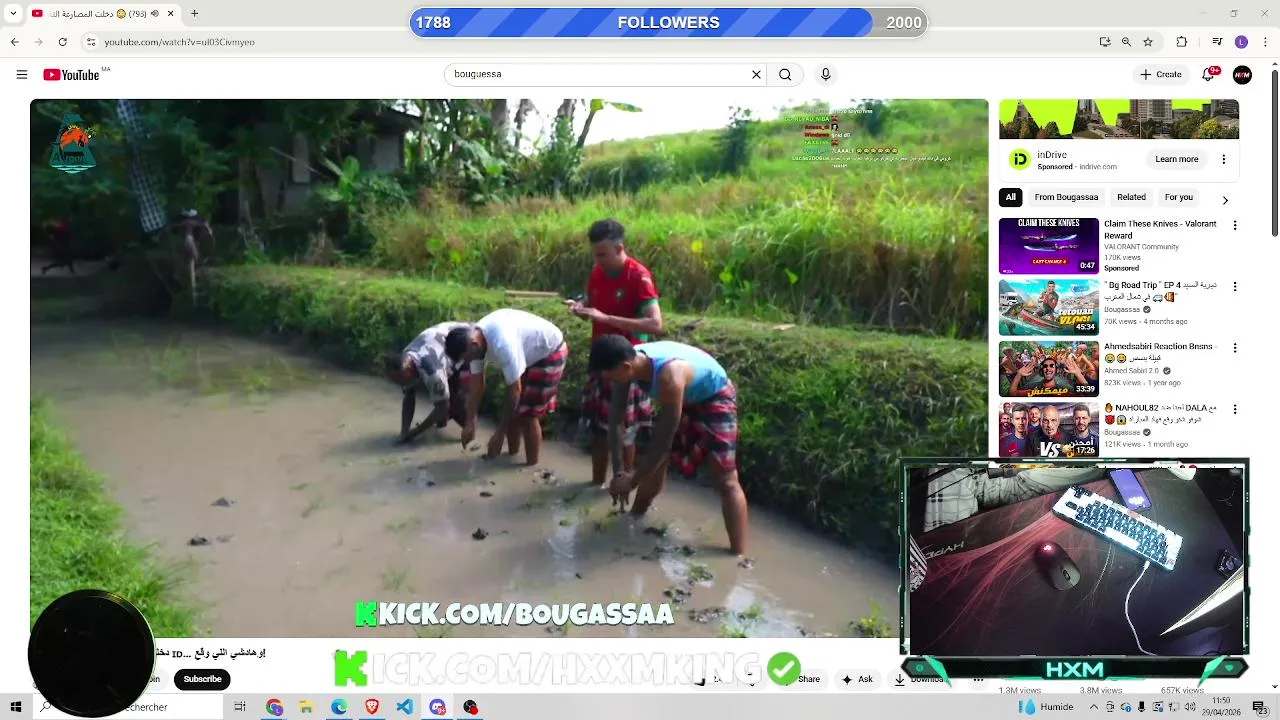
Task: Reload the YouTube page
Action: (x=63, y=42)
